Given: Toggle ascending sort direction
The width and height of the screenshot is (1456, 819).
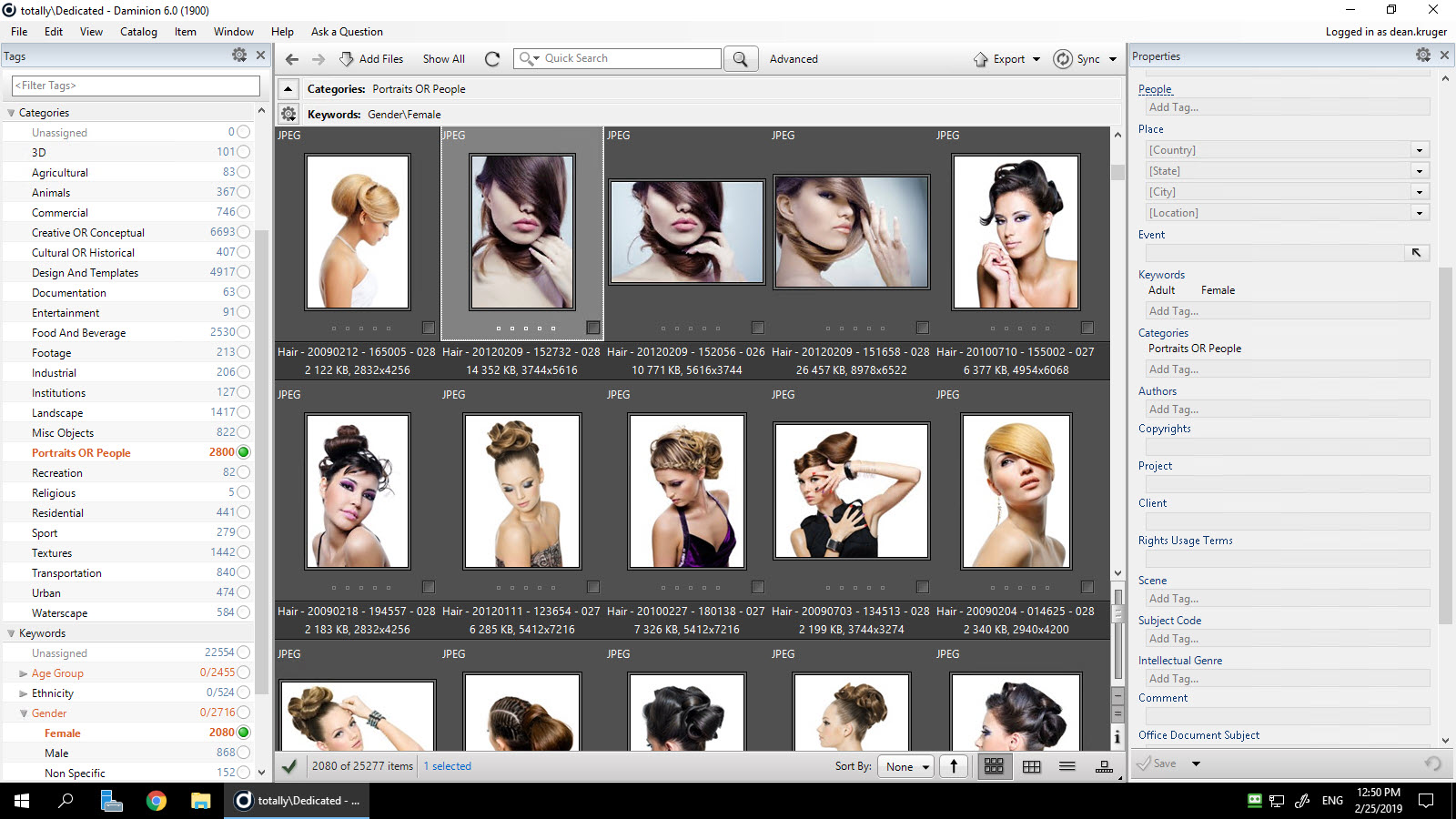Looking at the screenshot, I should pyautogui.click(x=954, y=765).
